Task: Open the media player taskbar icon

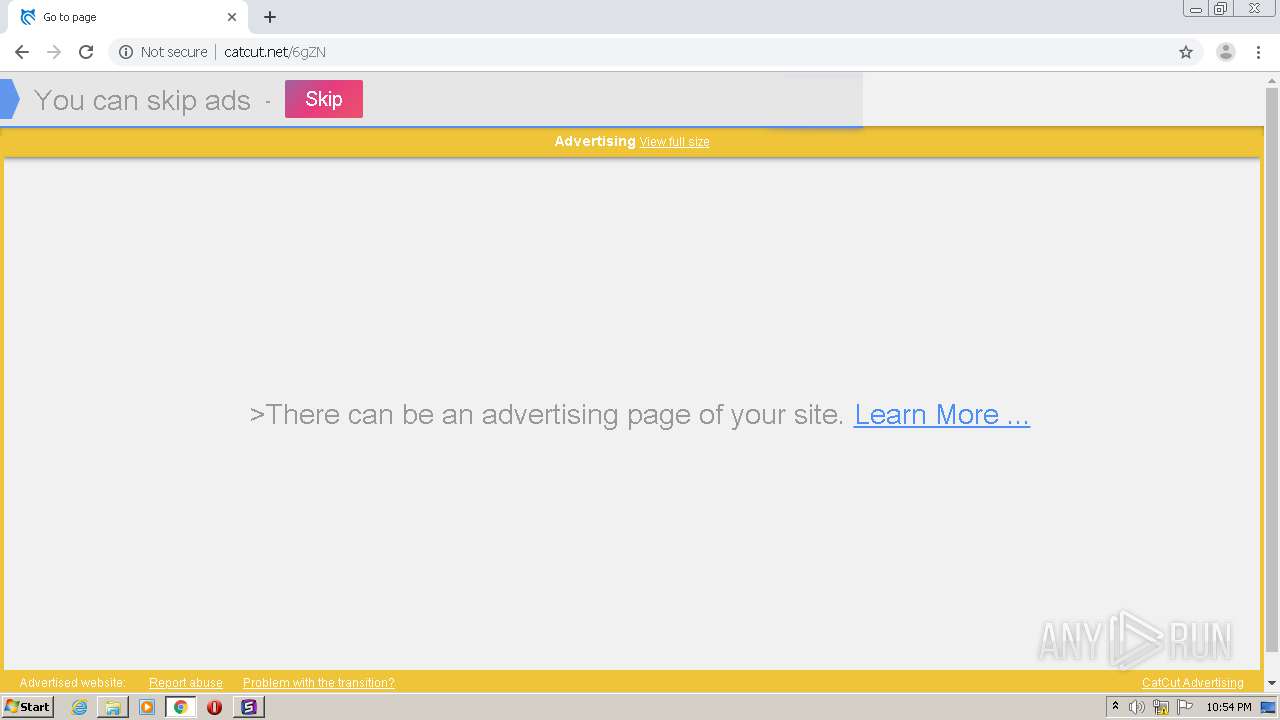Action: click(147, 707)
